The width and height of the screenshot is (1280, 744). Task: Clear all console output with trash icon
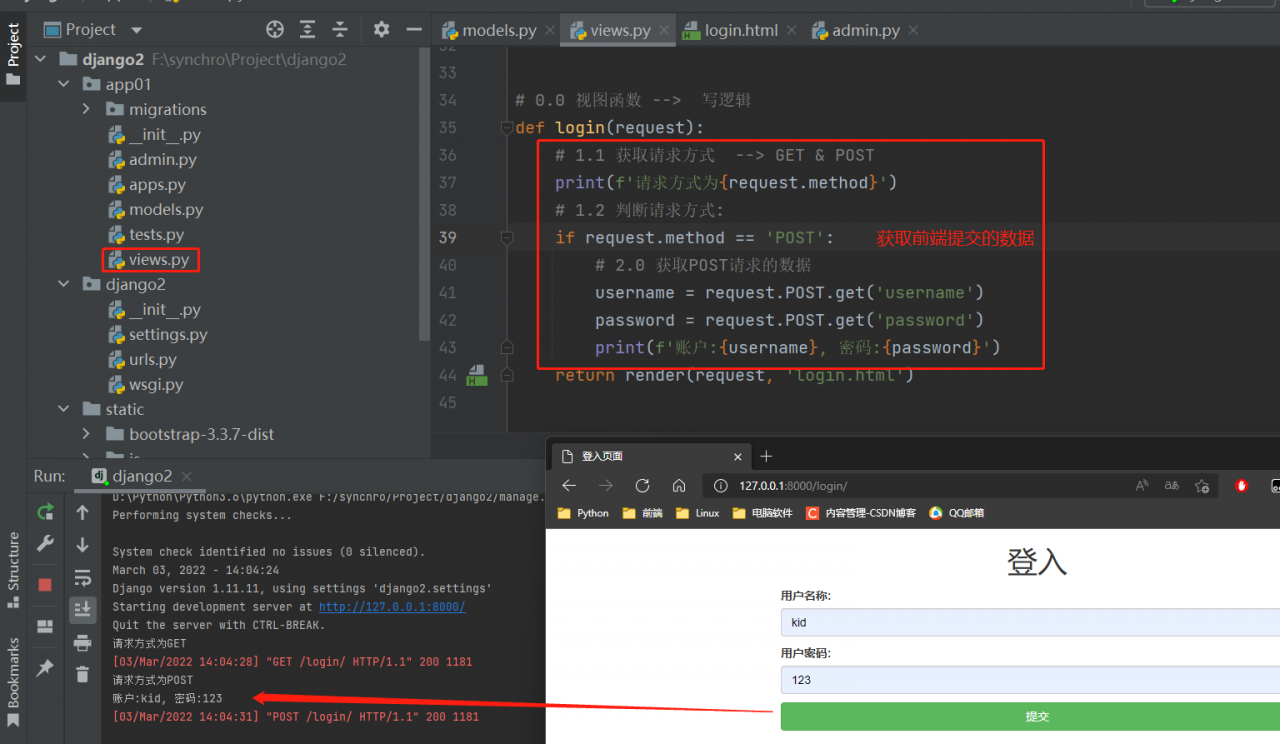[x=82, y=675]
